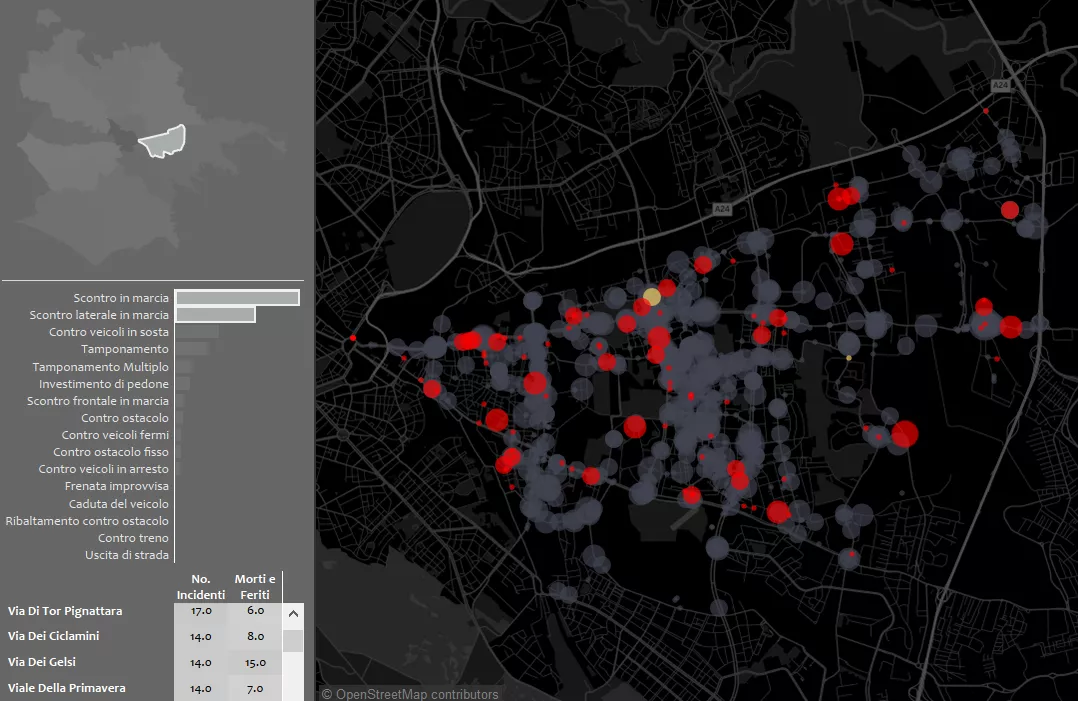Click the 'Tamponamento' category label
The width and height of the screenshot is (1078, 701).
click(x=124, y=349)
